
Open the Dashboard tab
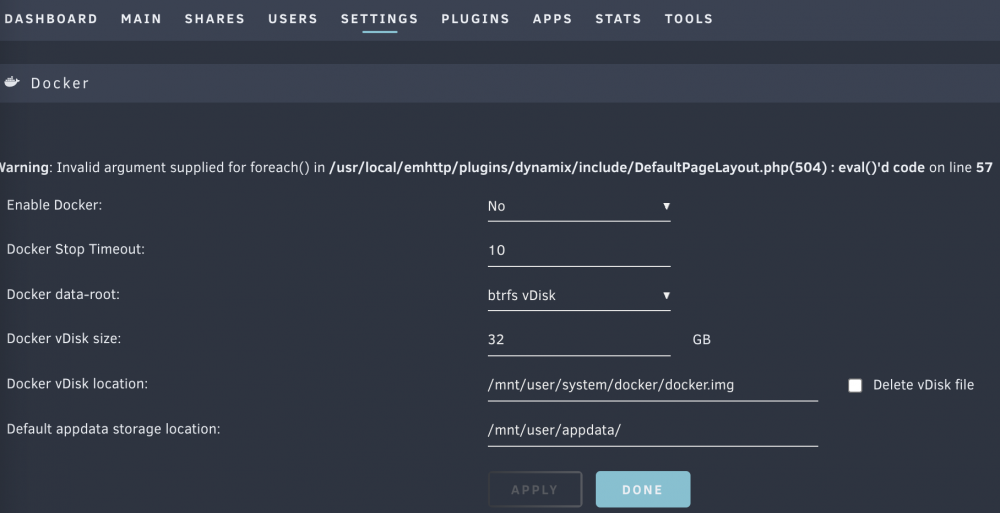coord(51,19)
